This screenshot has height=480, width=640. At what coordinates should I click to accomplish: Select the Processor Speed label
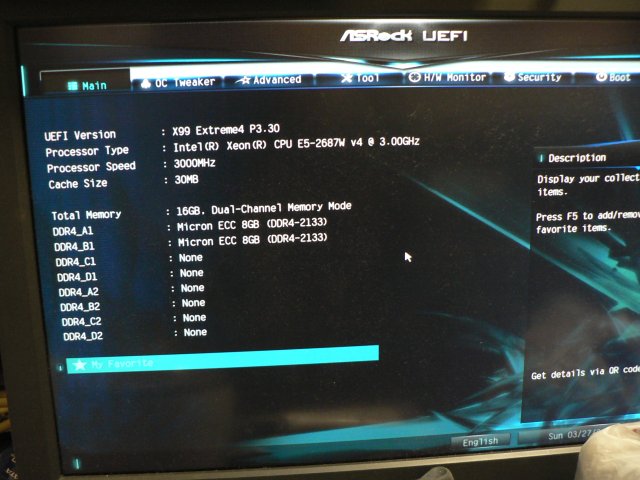(x=91, y=167)
